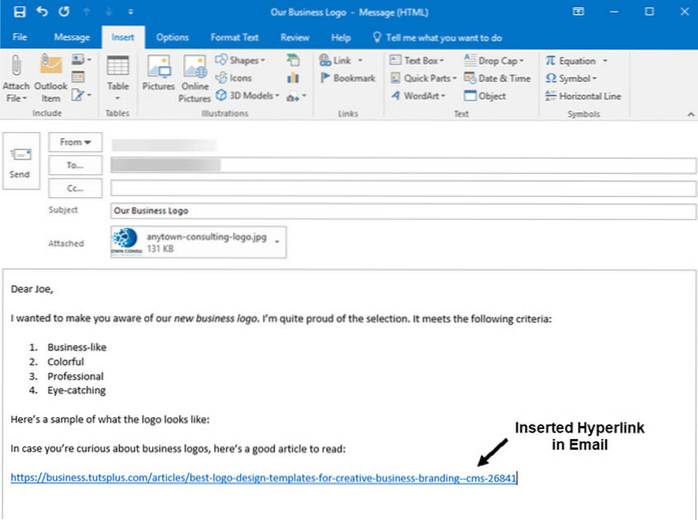Expand the From account dropdown
Screen dimensions: 698x520
pos(75,143)
